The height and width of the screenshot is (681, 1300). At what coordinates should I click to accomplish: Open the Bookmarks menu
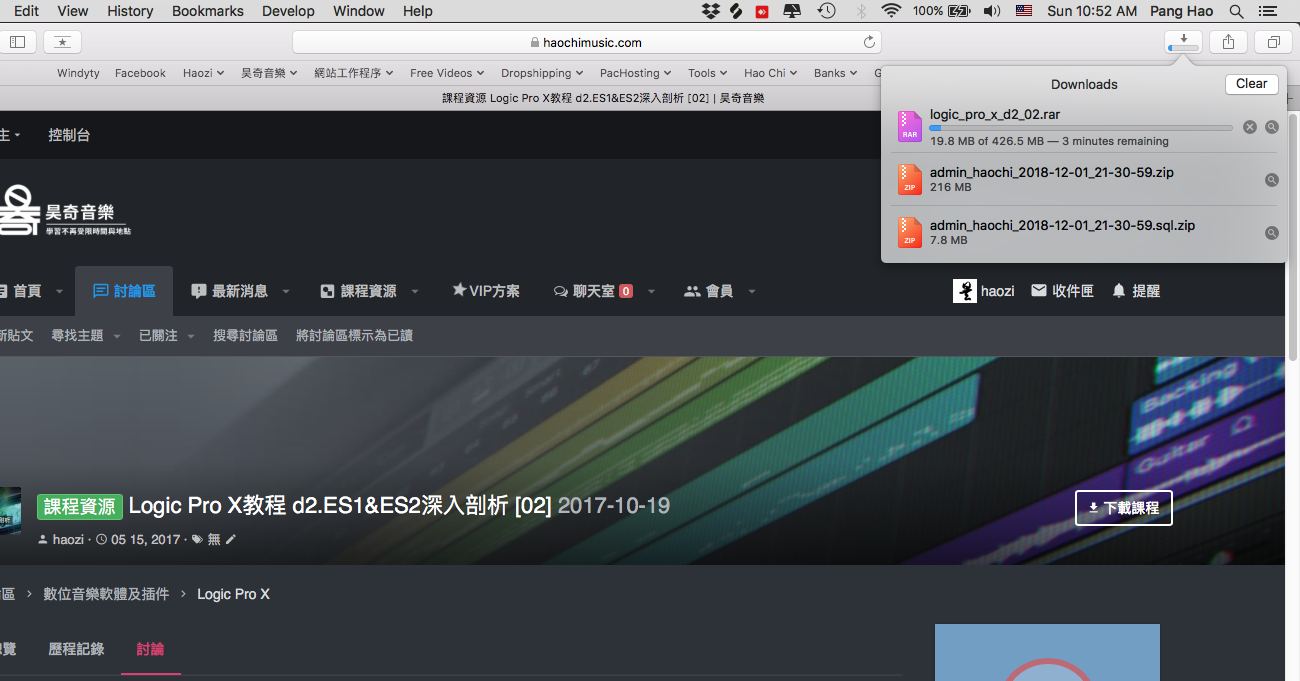208,11
